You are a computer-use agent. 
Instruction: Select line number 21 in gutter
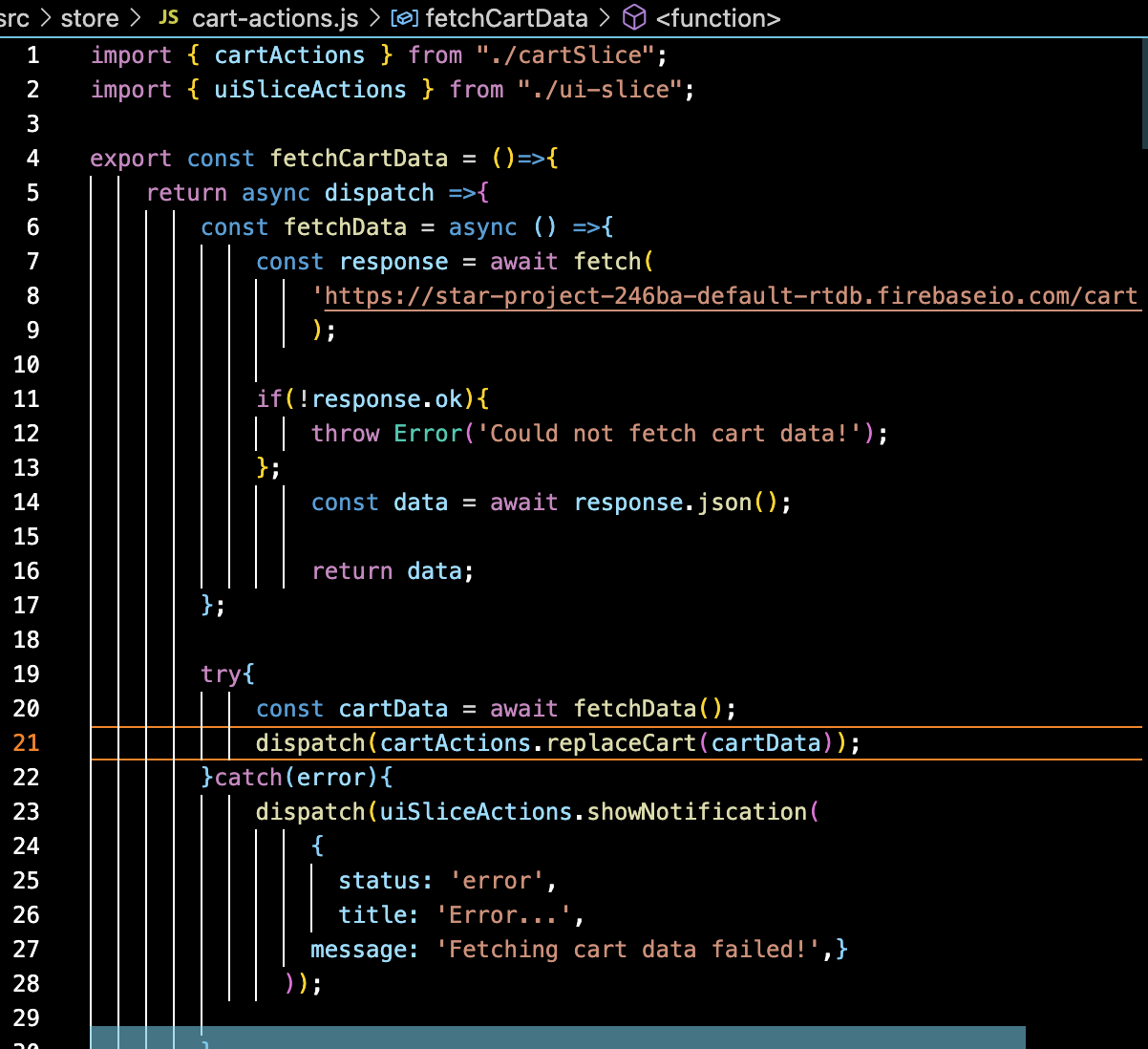click(x=27, y=743)
